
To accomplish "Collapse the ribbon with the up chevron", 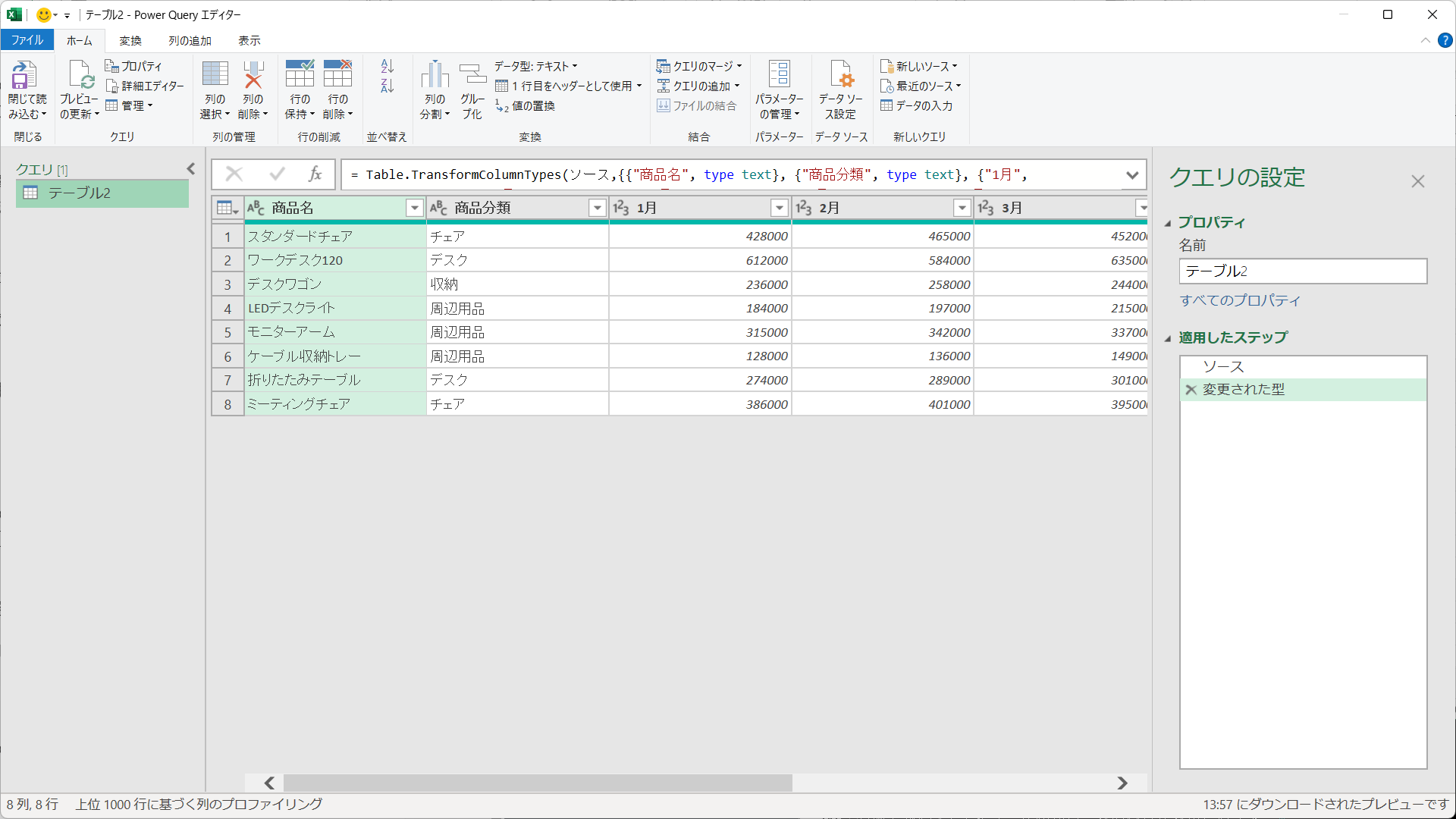I will tap(1426, 40).
